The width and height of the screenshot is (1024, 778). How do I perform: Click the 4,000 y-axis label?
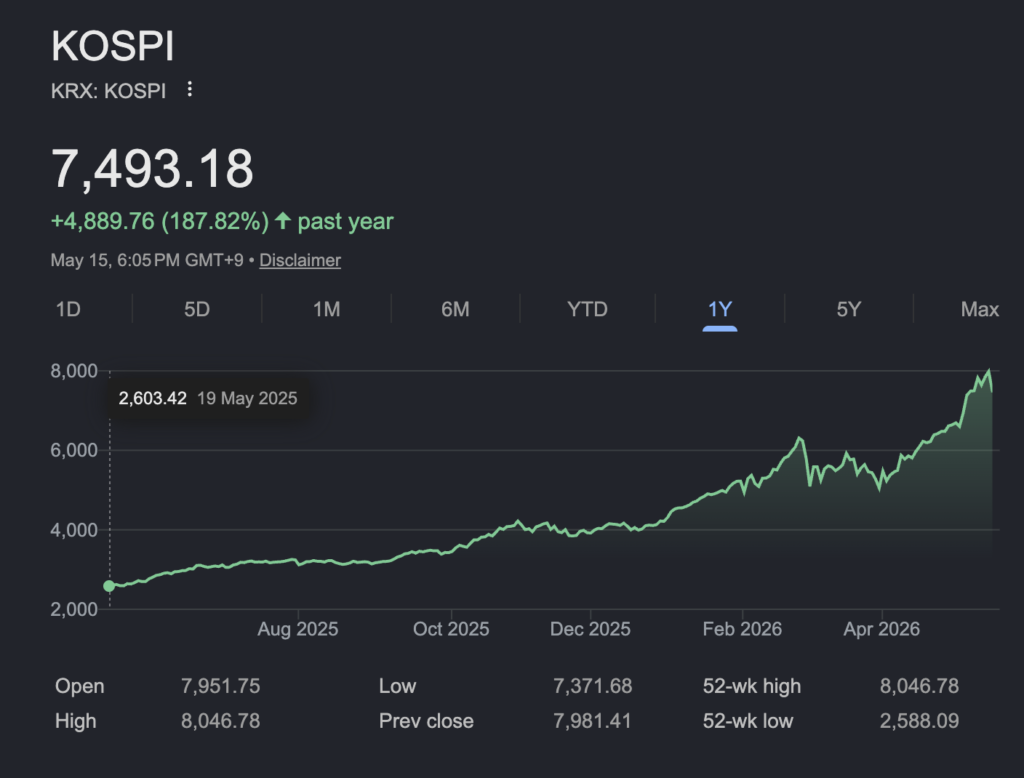coord(74,530)
